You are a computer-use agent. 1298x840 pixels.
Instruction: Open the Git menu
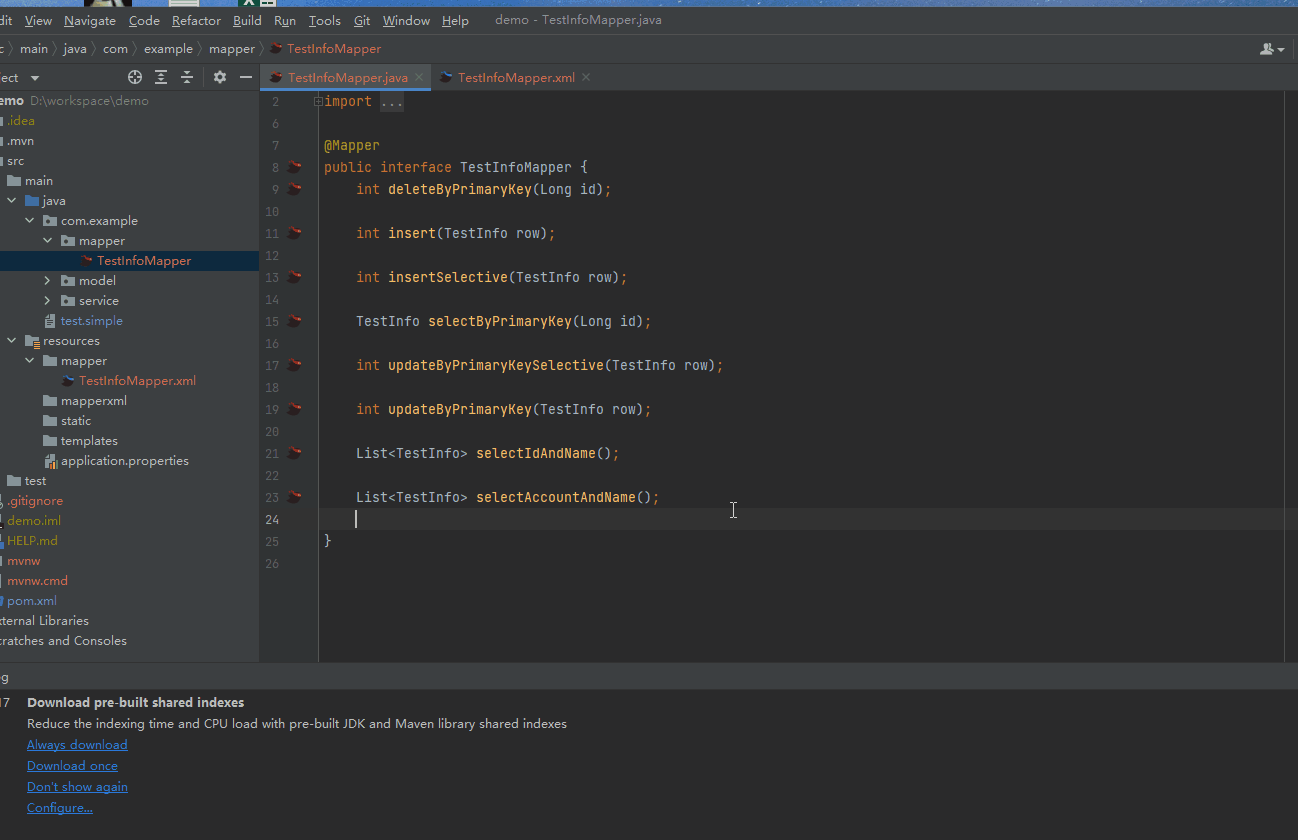click(361, 20)
